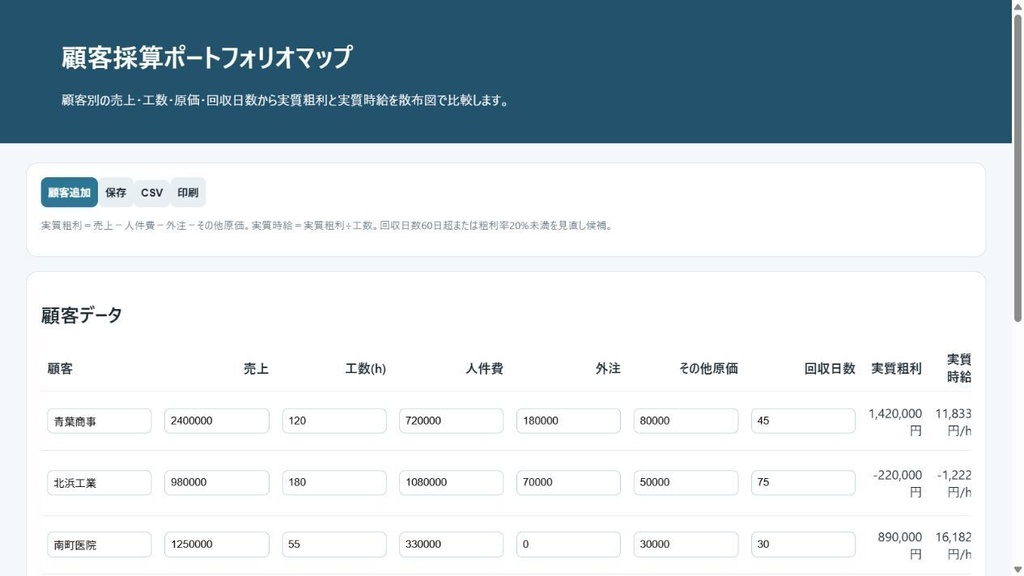Image resolution: width=1024 pixels, height=576 pixels.
Task: Select 北浜工業's 売上 field showing 980000
Action: [x=217, y=483]
